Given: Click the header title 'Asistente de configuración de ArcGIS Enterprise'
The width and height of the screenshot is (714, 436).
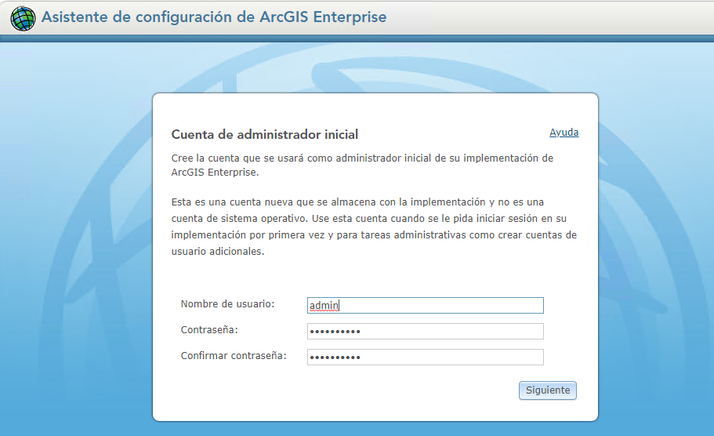Looking at the screenshot, I should [214, 17].
